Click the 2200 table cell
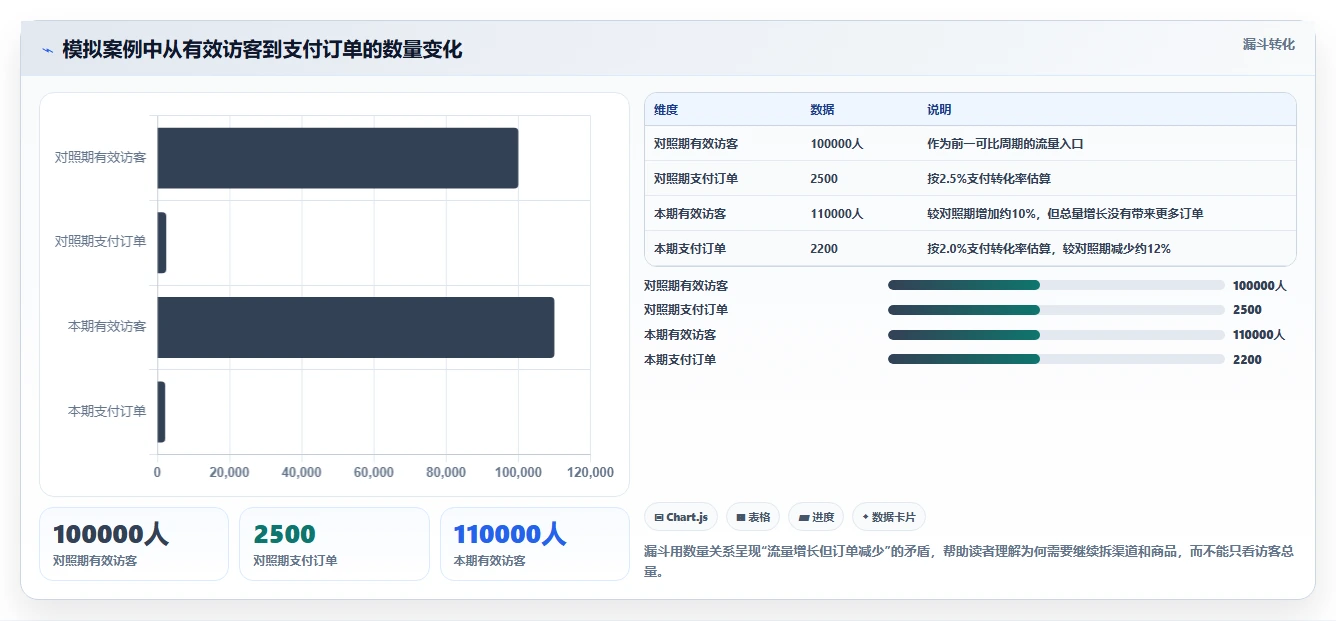 pyautogui.click(x=824, y=249)
